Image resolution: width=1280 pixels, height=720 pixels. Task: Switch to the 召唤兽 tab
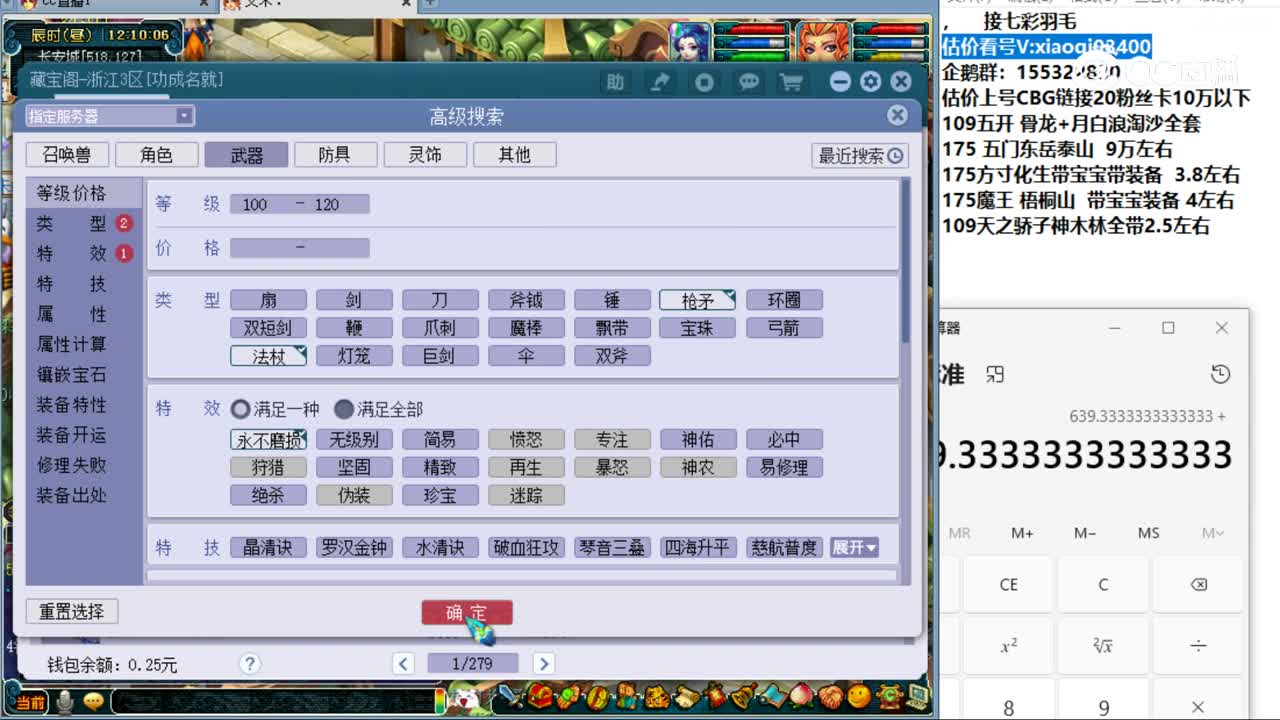(x=68, y=155)
